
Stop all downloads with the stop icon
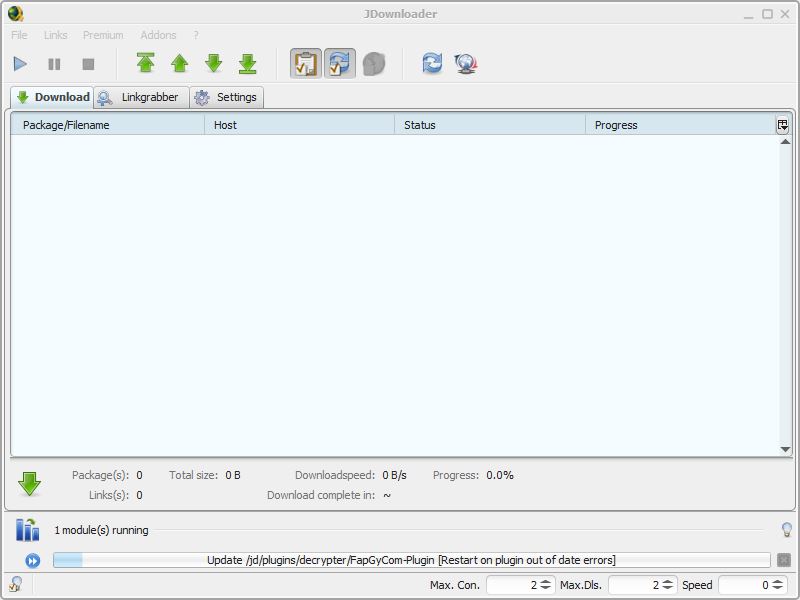(88, 64)
